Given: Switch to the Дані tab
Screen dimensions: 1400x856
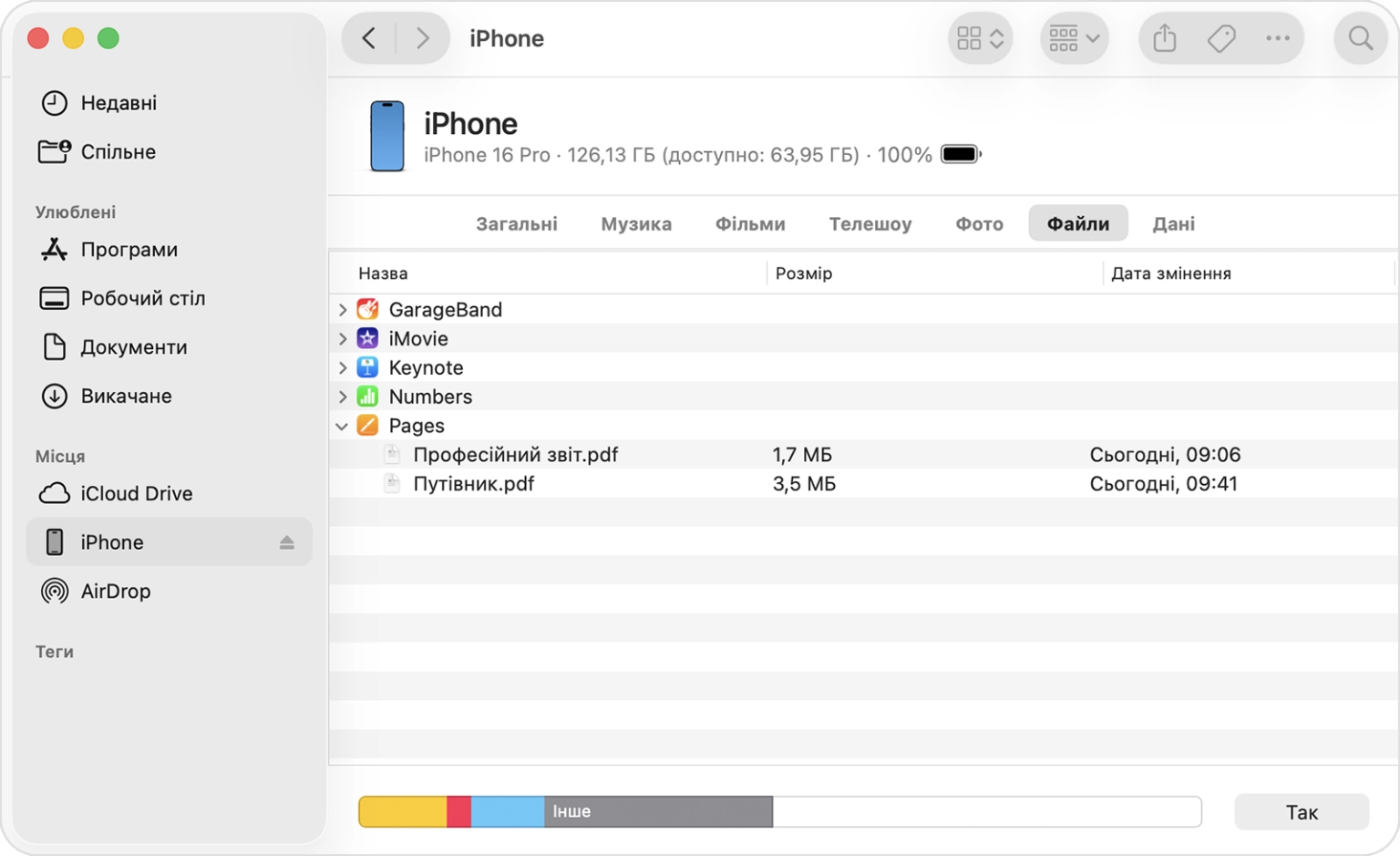Looking at the screenshot, I should 1174,223.
